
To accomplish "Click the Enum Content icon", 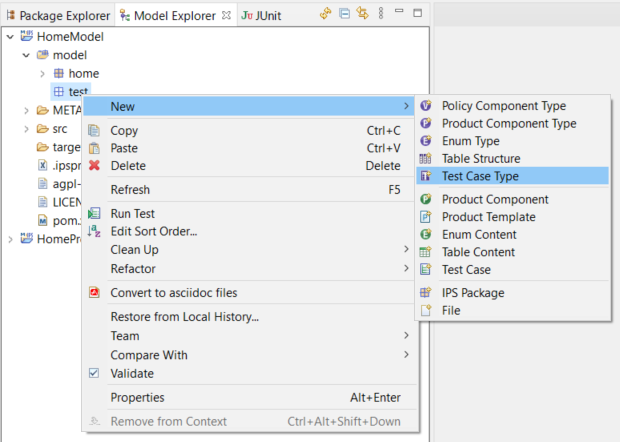I will coord(426,234).
